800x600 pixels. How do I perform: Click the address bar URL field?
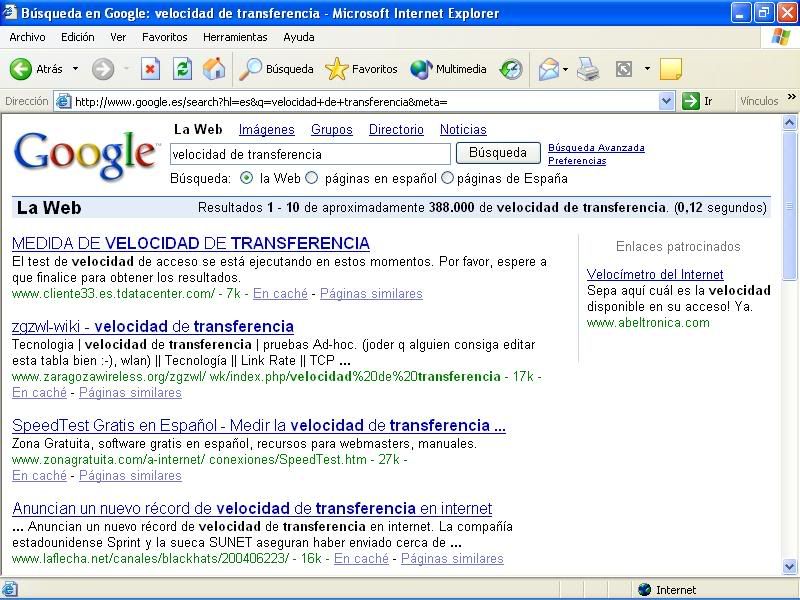(x=365, y=102)
